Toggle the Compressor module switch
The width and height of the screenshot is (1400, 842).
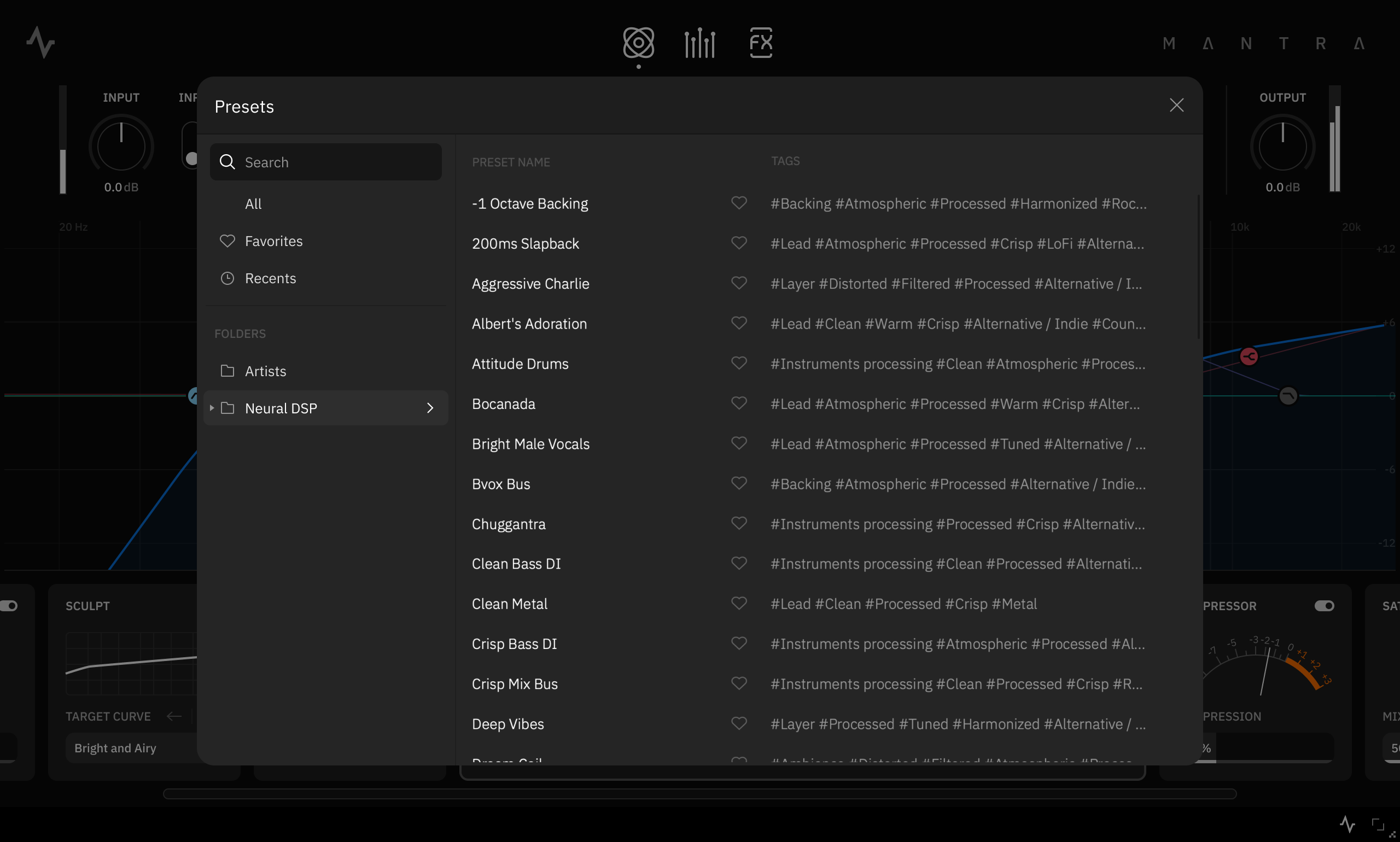[1324, 606]
